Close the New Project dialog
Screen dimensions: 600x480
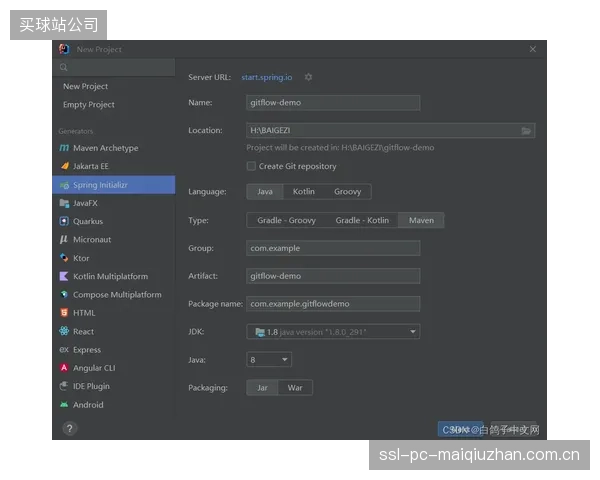(x=533, y=49)
